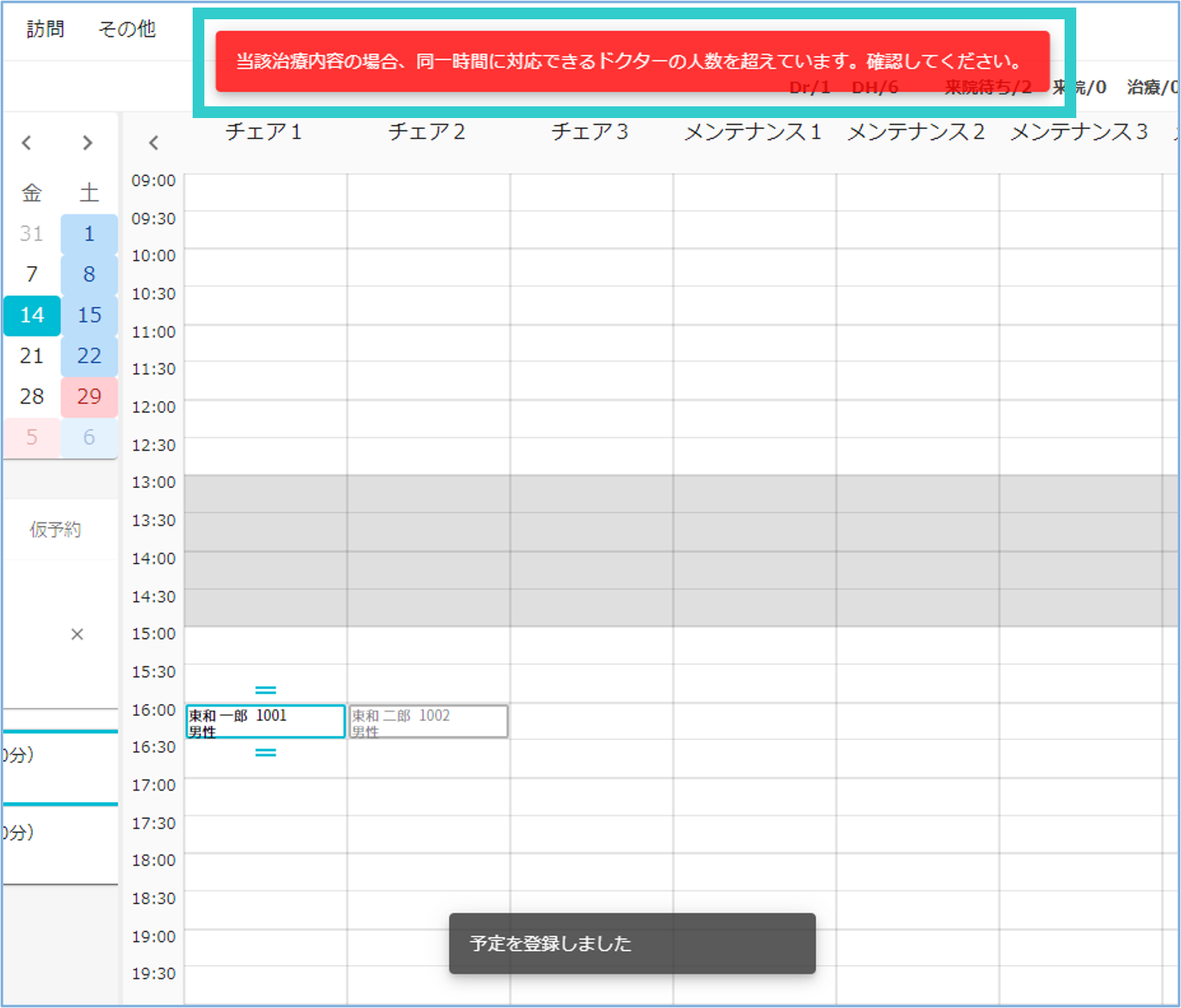Click the メンテナンス１ column header
1181x1008 pixels.
752,132
